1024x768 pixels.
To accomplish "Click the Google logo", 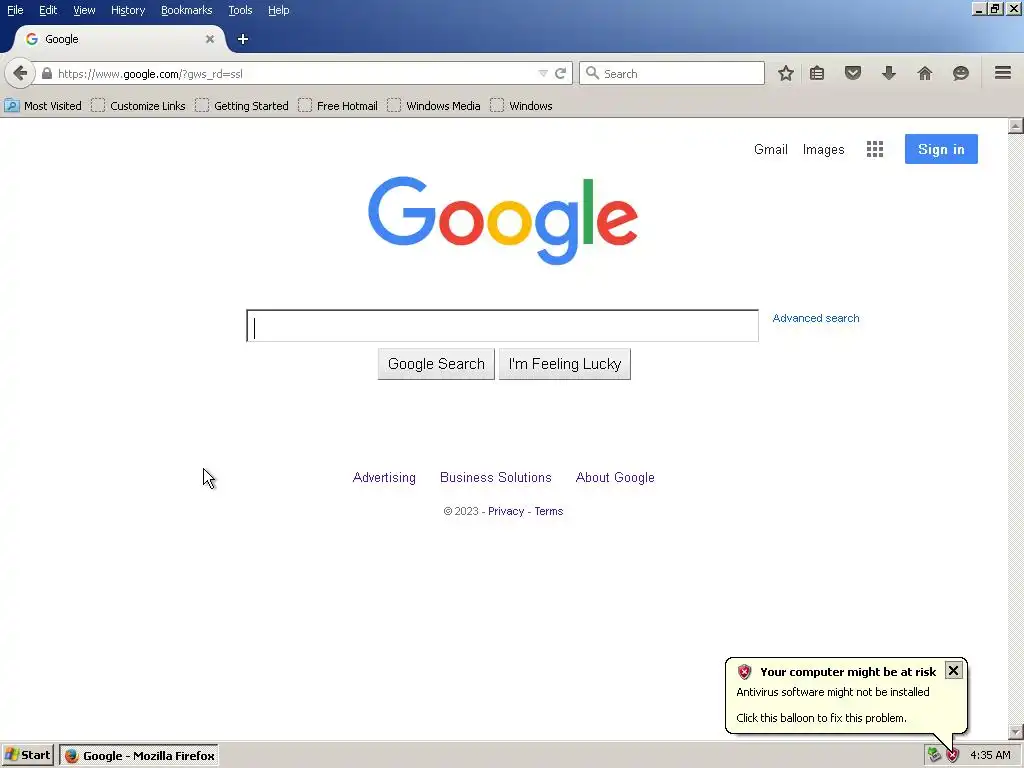I will [503, 220].
